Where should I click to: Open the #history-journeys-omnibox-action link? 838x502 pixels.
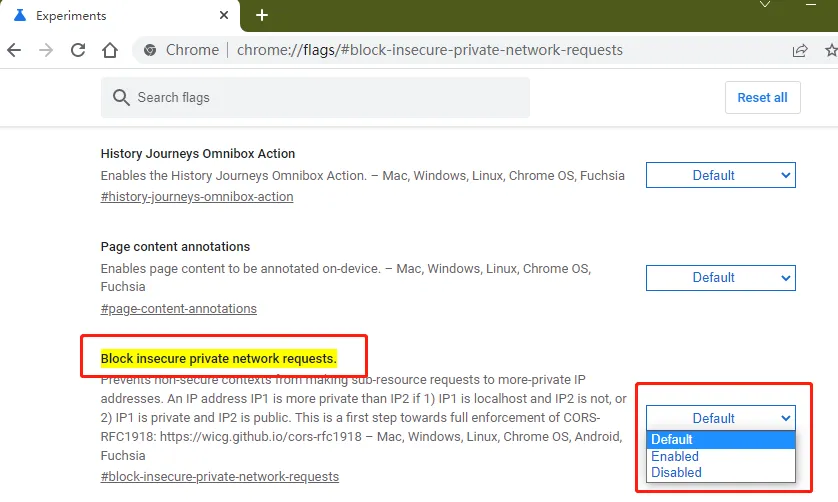(197, 197)
